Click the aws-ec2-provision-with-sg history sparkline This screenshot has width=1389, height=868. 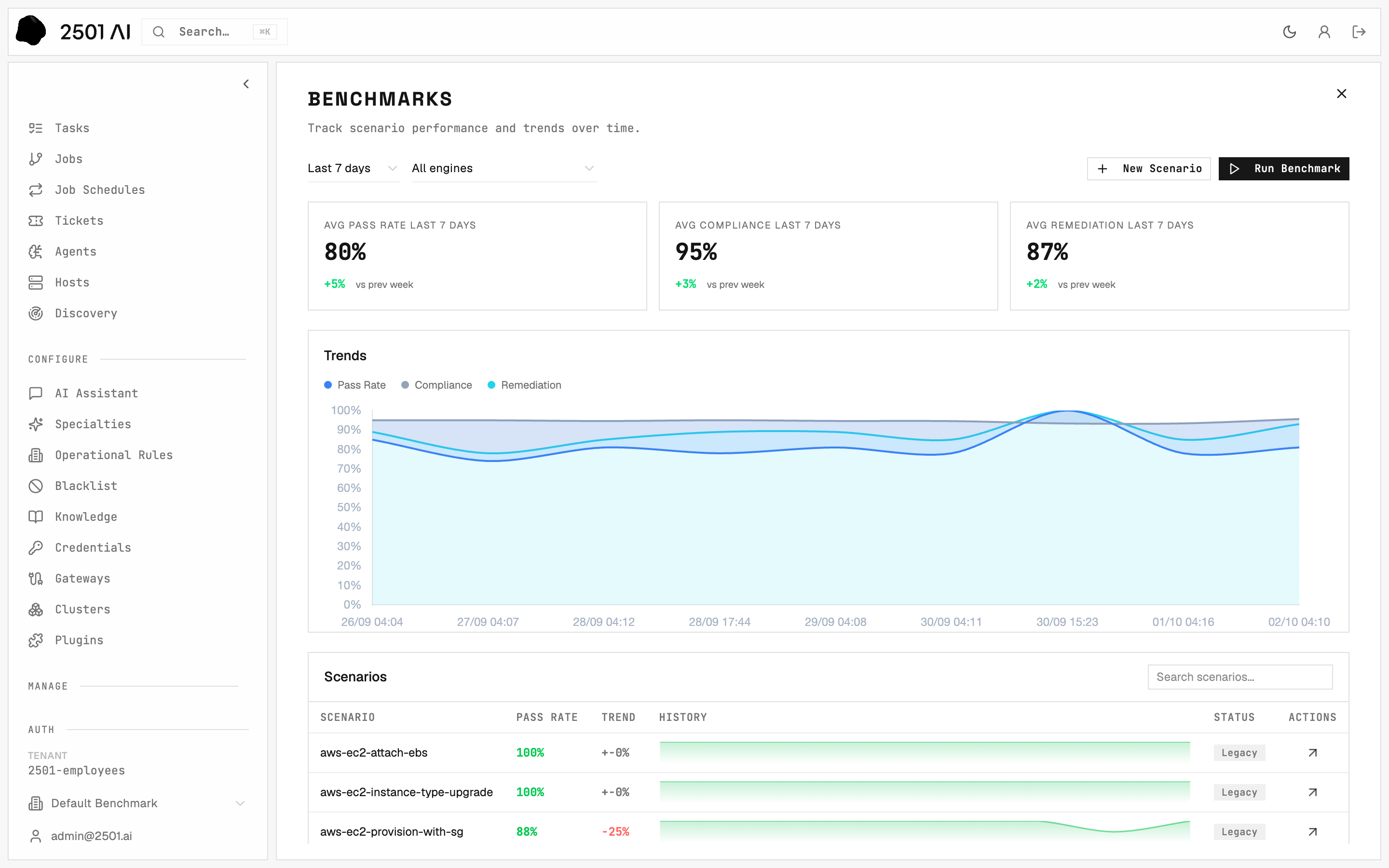925,831
